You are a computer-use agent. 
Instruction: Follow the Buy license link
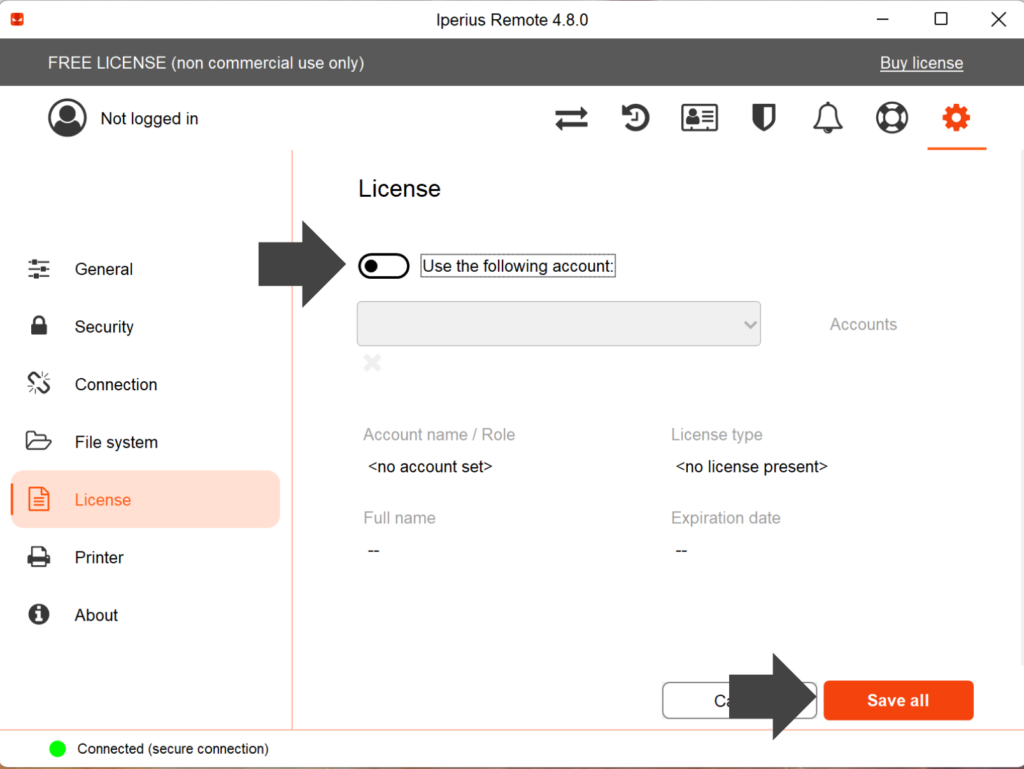(921, 63)
